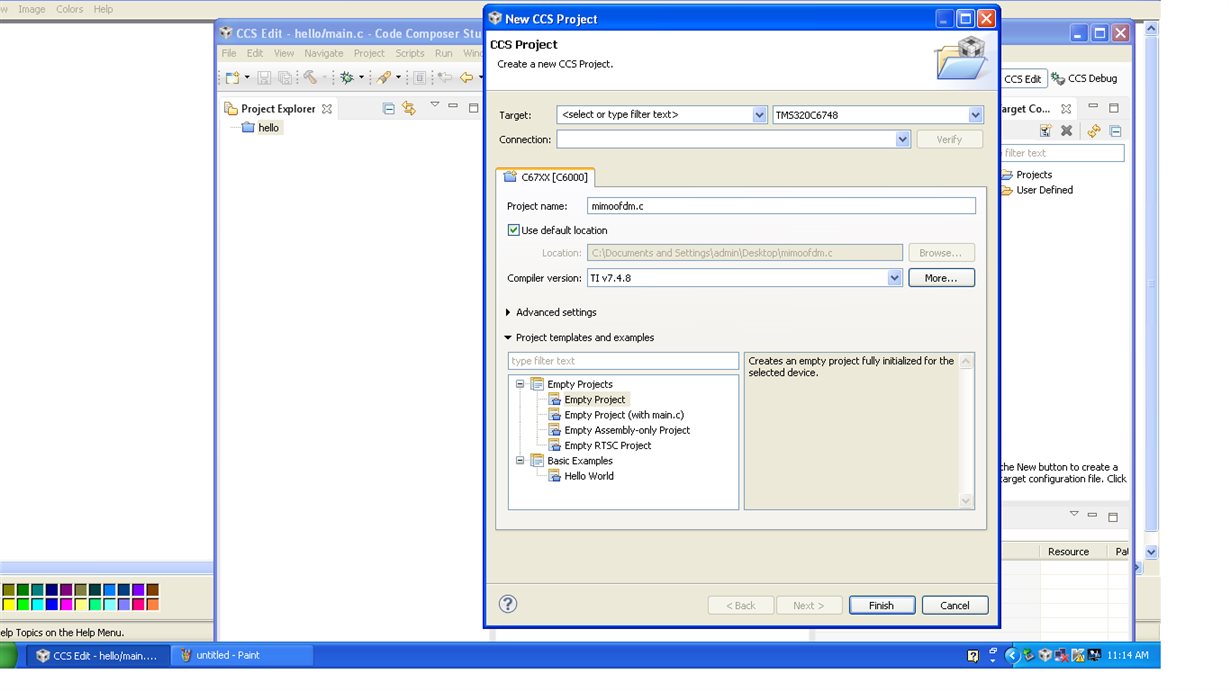
Task: Click the More... button
Action: tap(941, 278)
